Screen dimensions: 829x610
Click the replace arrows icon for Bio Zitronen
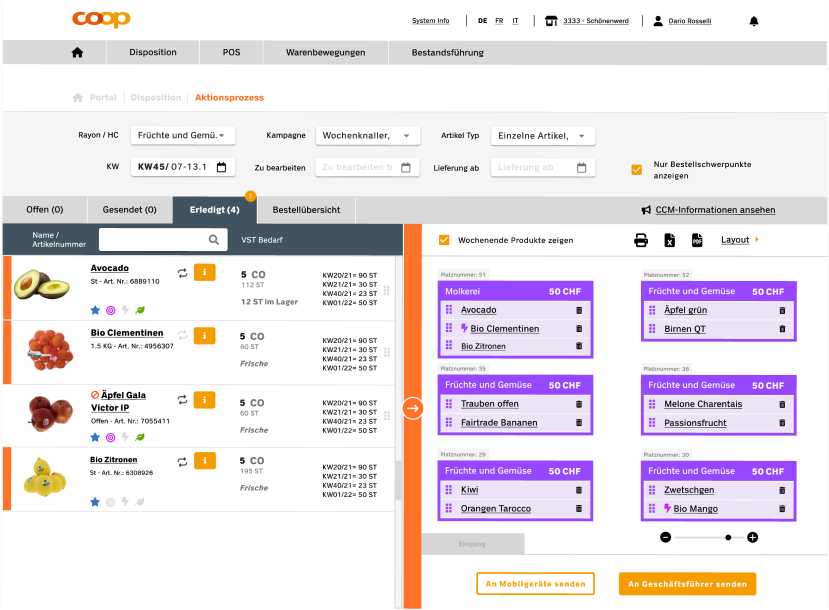pos(182,462)
